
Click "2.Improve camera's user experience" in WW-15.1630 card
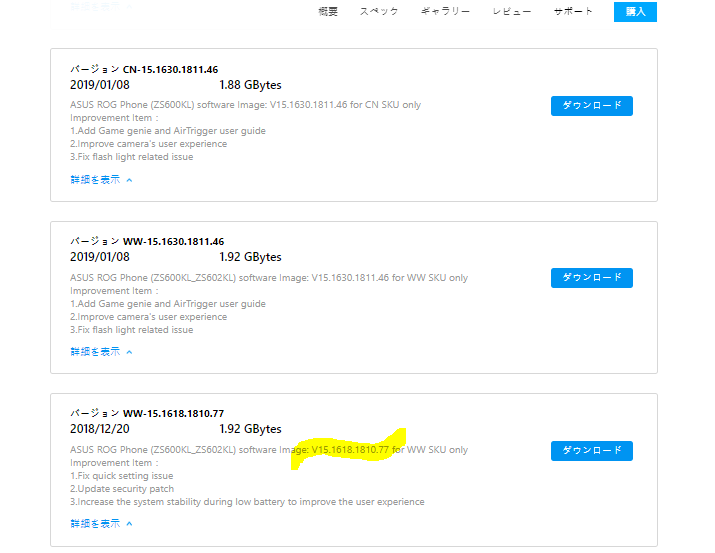click(x=148, y=317)
